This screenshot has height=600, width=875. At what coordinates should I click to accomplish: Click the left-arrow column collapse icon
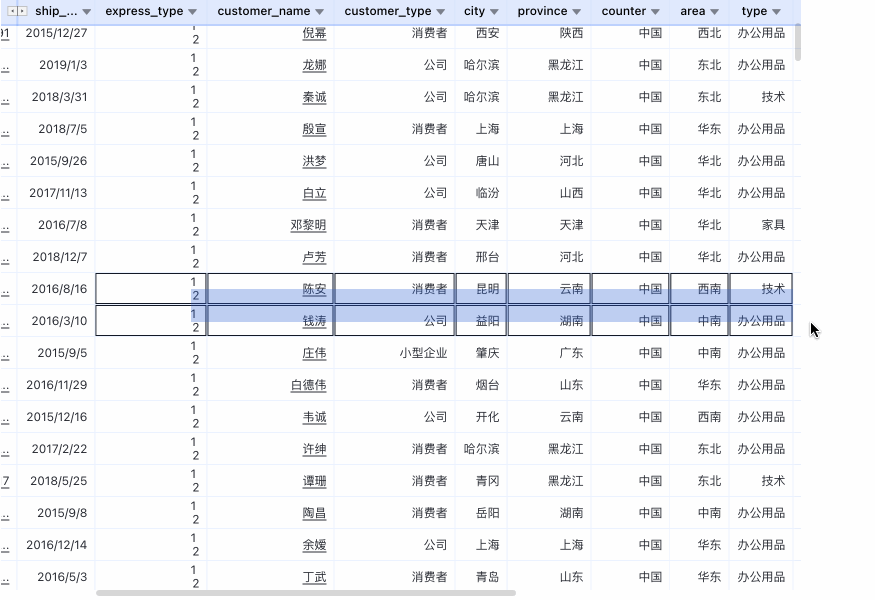point(12,11)
